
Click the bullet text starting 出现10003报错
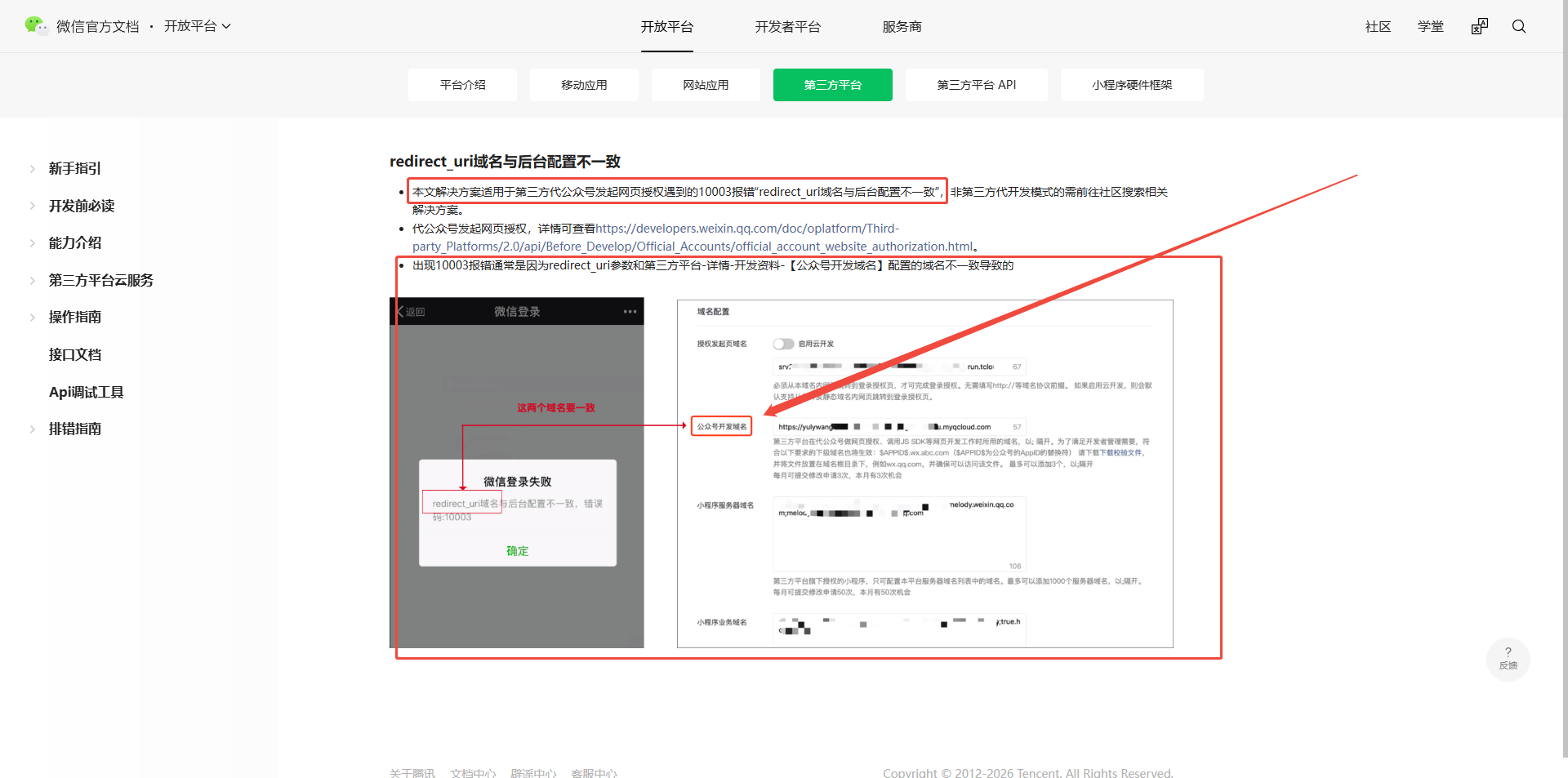(713, 265)
